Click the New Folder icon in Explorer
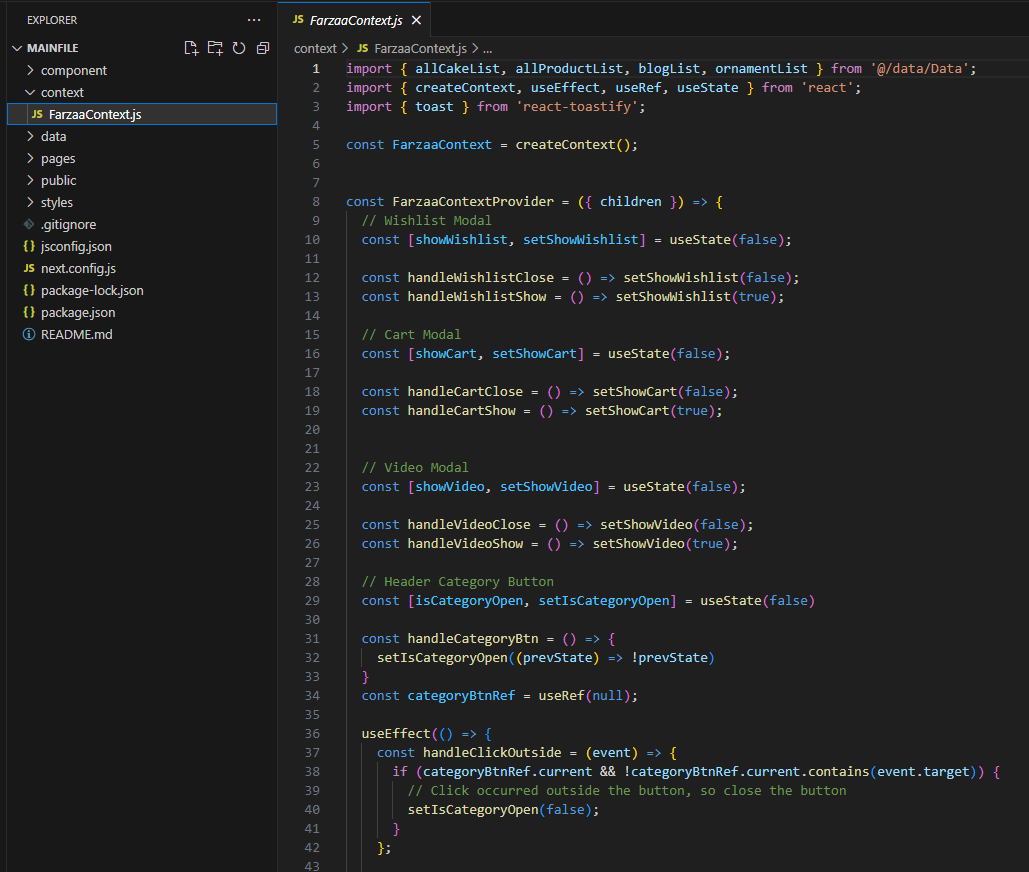 point(215,48)
